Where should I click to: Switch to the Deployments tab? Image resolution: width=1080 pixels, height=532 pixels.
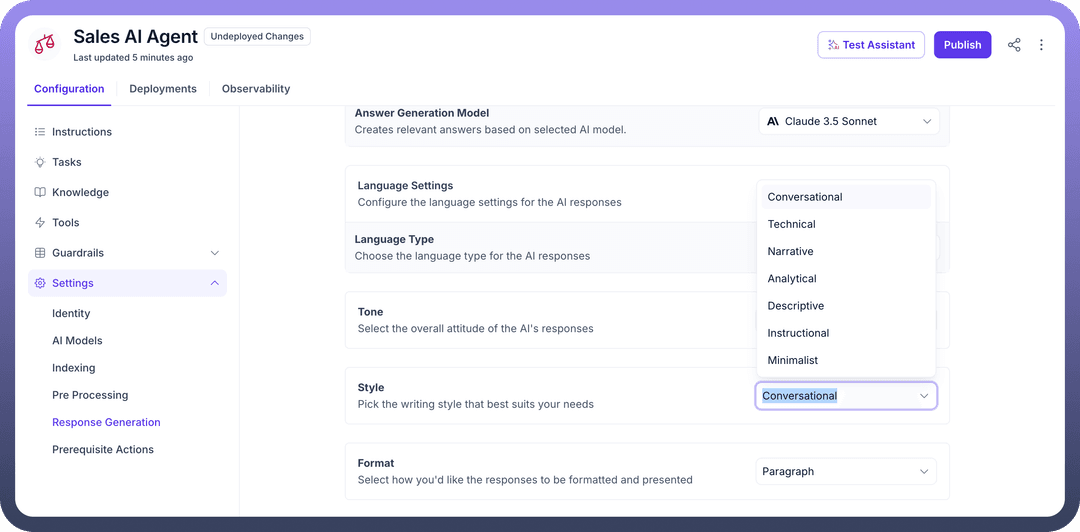[x=163, y=89]
